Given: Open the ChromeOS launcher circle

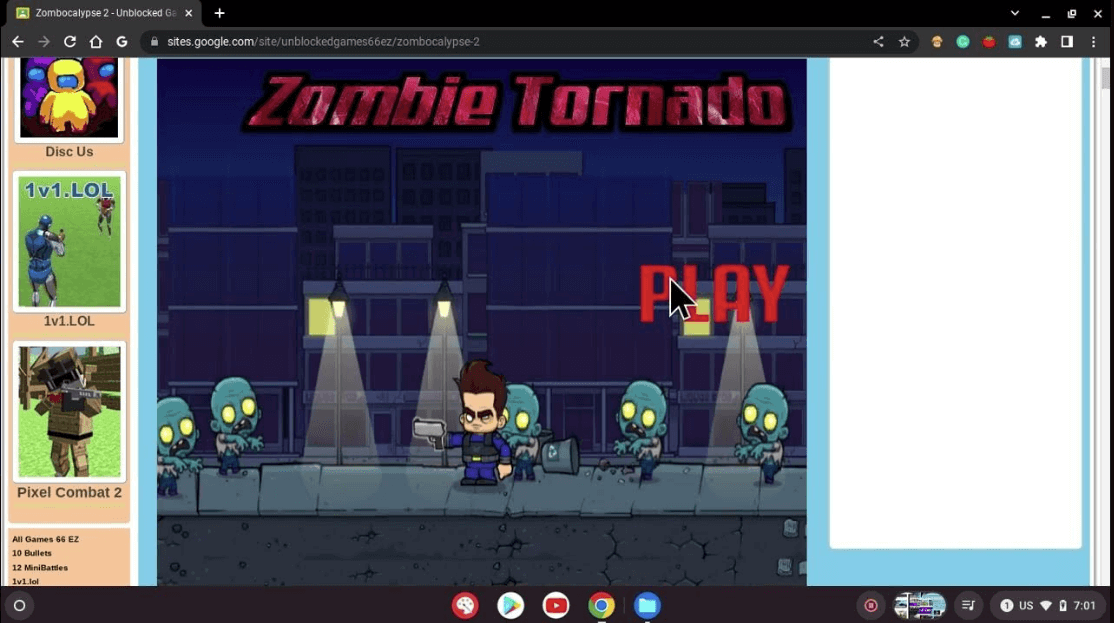Looking at the screenshot, I should point(20,605).
